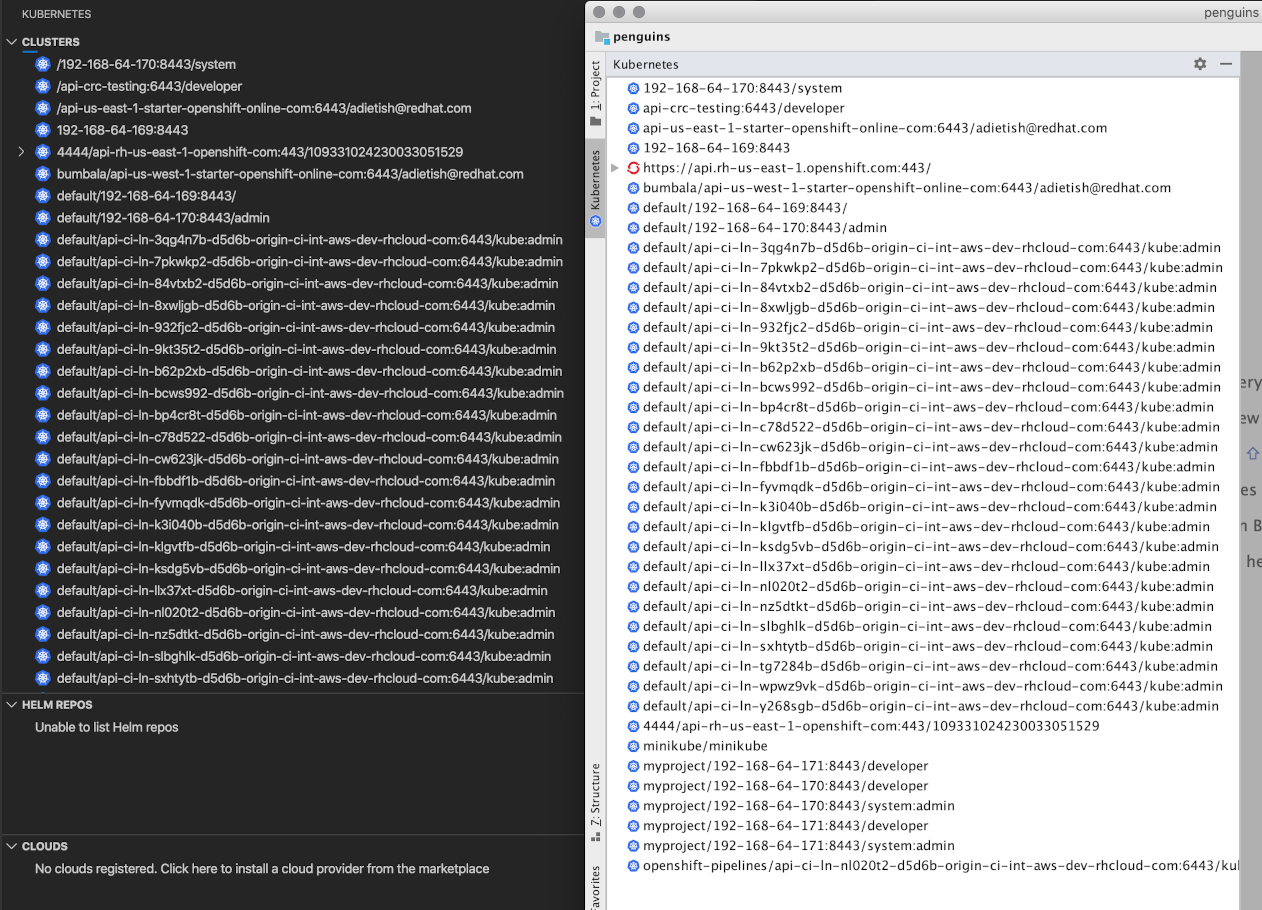This screenshot has height=910, width=1262.
Task: Click the icon beside api-ci-ln-tg7284b in the IntelliJ panel
Action: (633, 666)
